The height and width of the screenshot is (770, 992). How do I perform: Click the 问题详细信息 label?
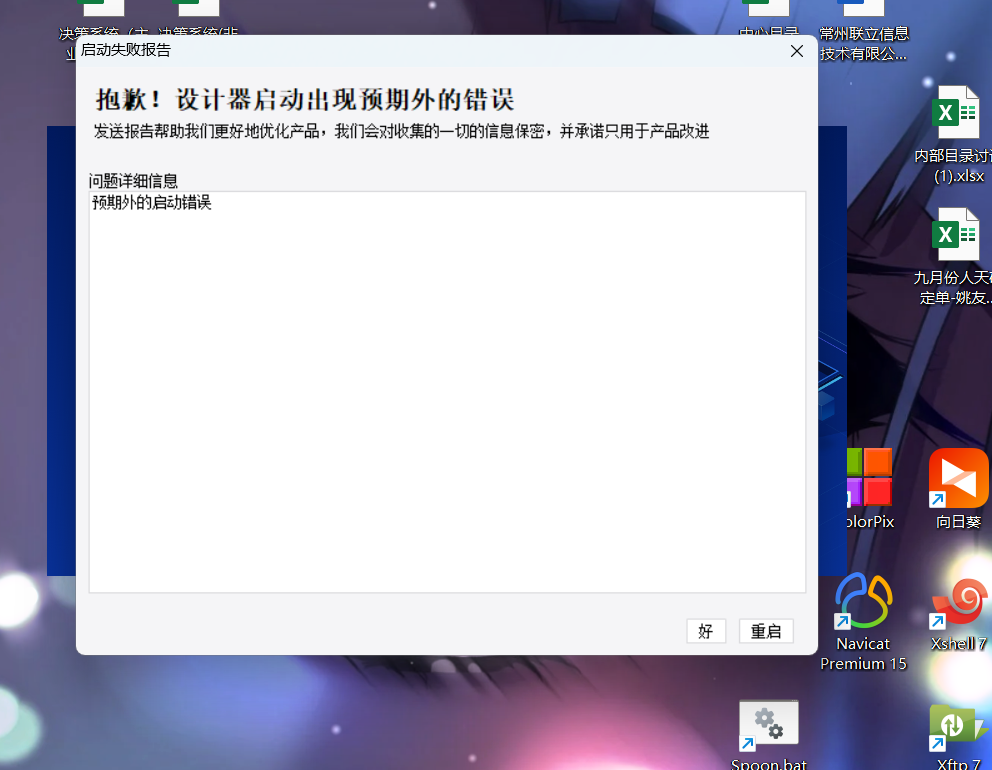tap(133, 181)
